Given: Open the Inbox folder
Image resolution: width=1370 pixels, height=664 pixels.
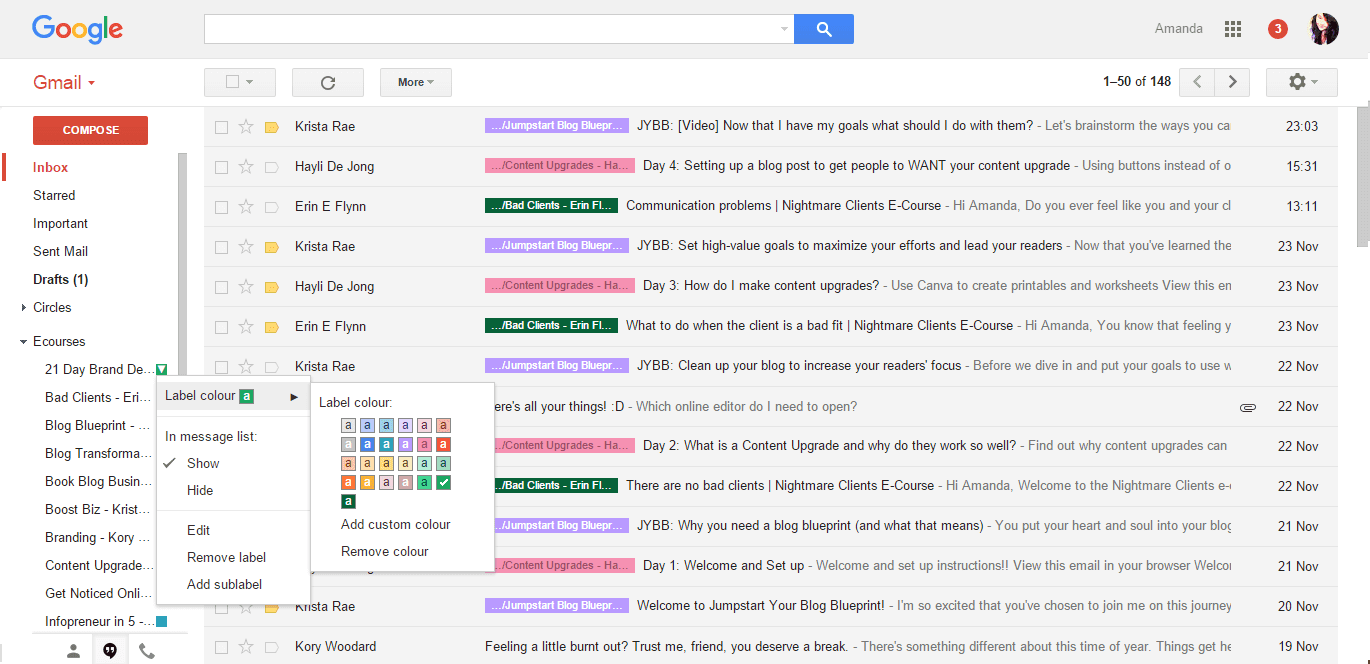Looking at the screenshot, I should [x=51, y=168].
